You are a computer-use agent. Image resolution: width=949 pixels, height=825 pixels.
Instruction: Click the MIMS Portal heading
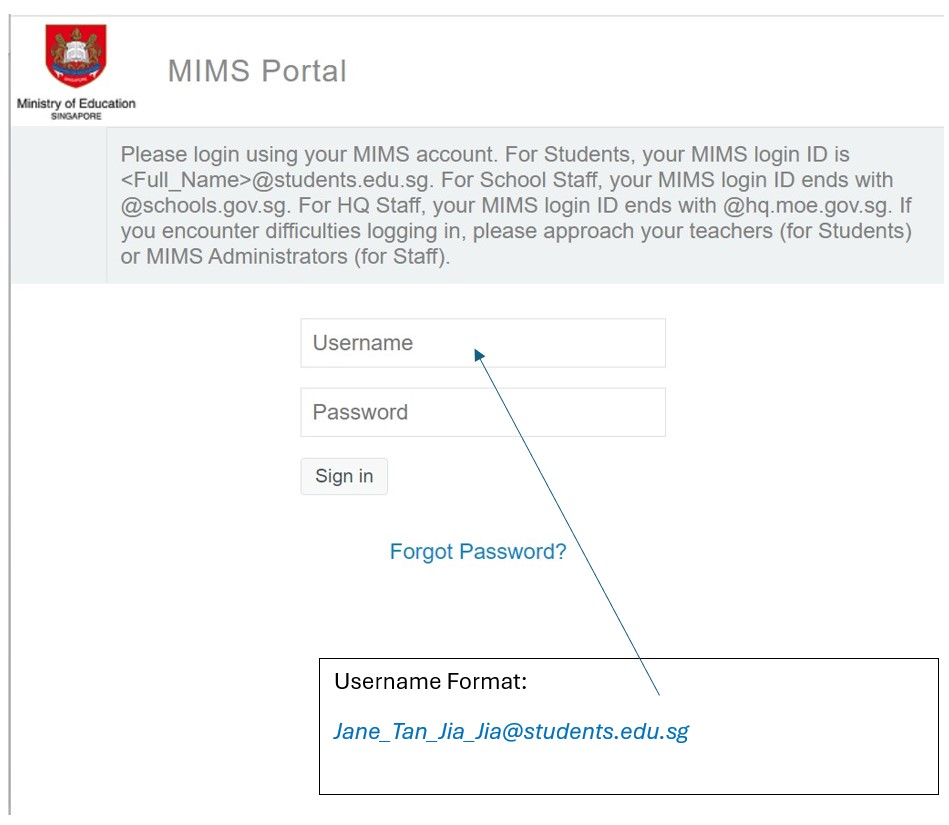[x=257, y=71]
